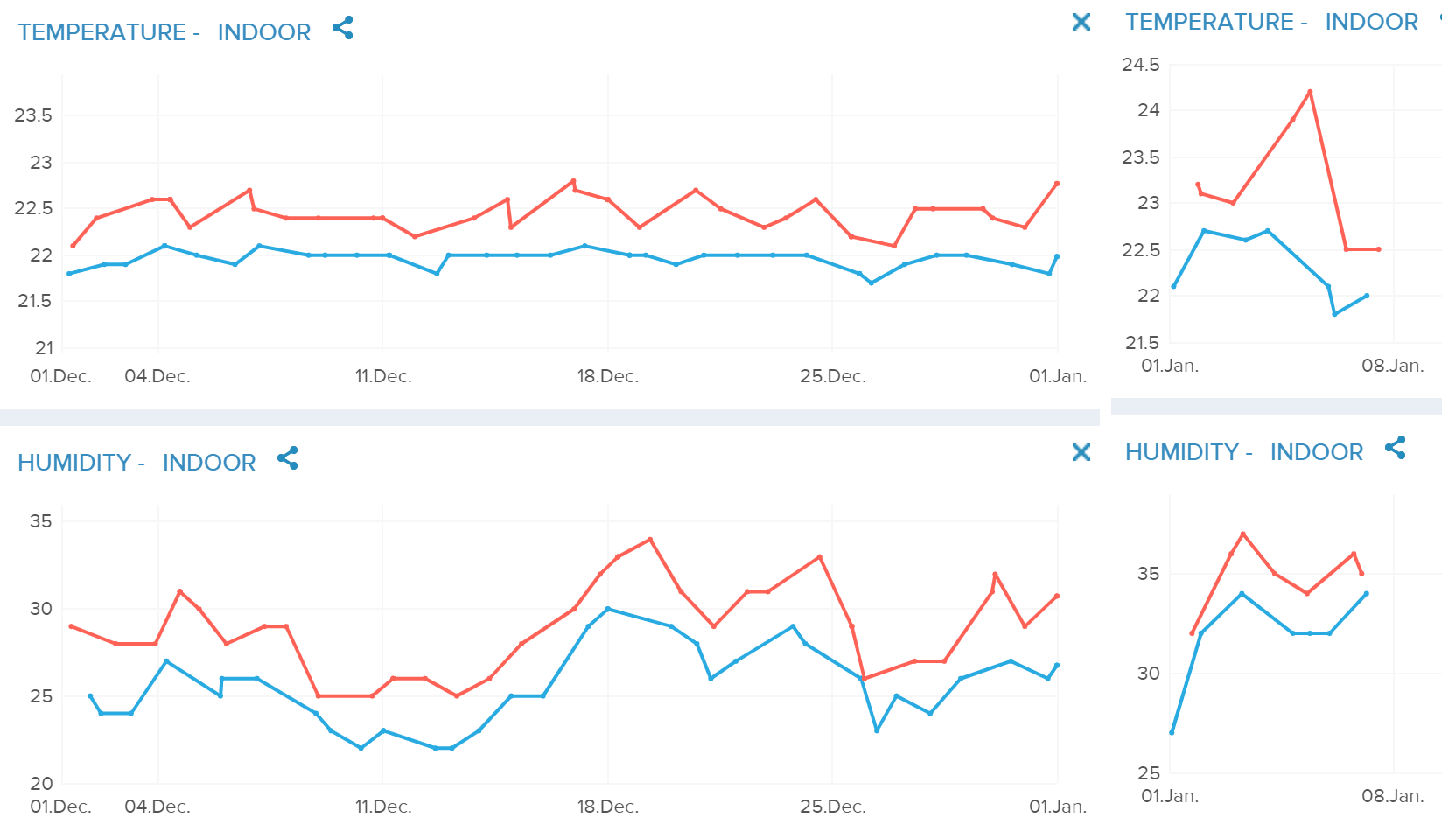The width and height of the screenshot is (1456, 831).
Task: Select red temperature peak point on 01.Jan.
Action: point(1057,184)
